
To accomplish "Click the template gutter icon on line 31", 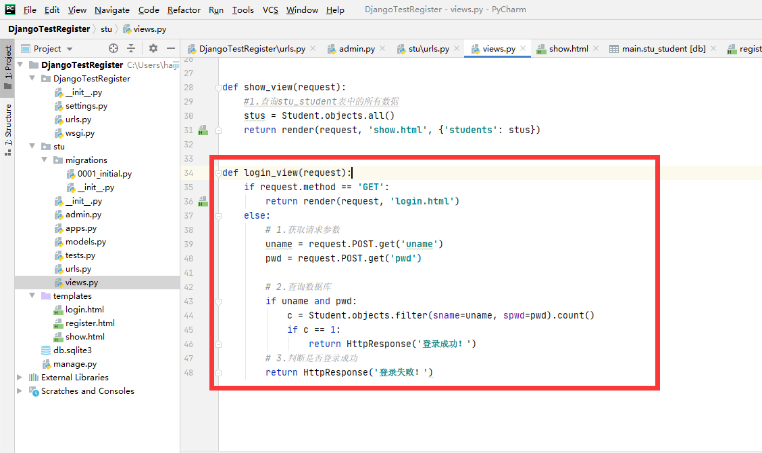I will 202,130.
